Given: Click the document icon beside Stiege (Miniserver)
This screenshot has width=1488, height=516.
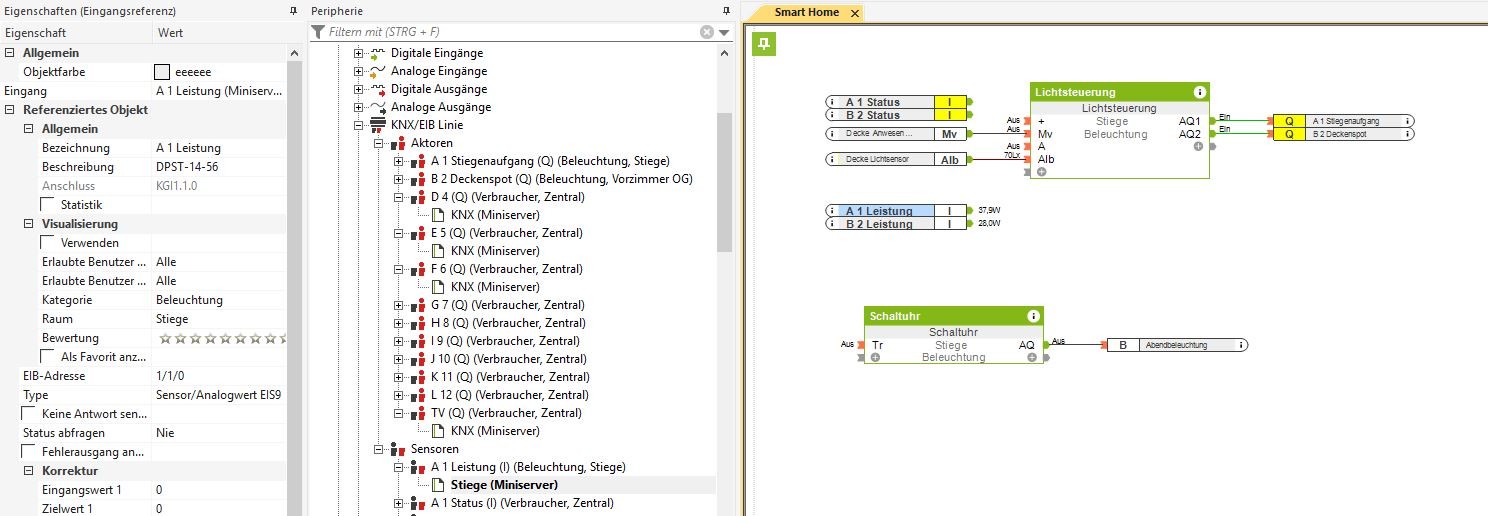Looking at the screenshot, I should [x=438, y=485].
